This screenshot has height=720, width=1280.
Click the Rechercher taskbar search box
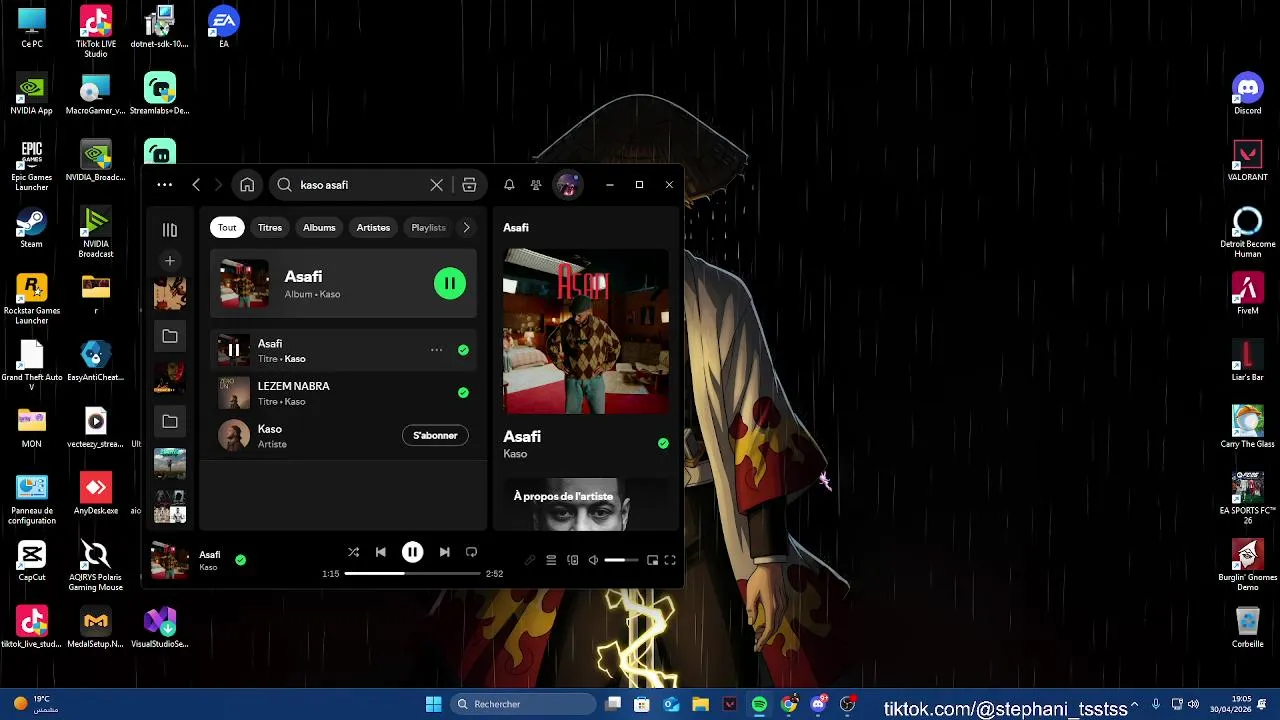[522, 704]
